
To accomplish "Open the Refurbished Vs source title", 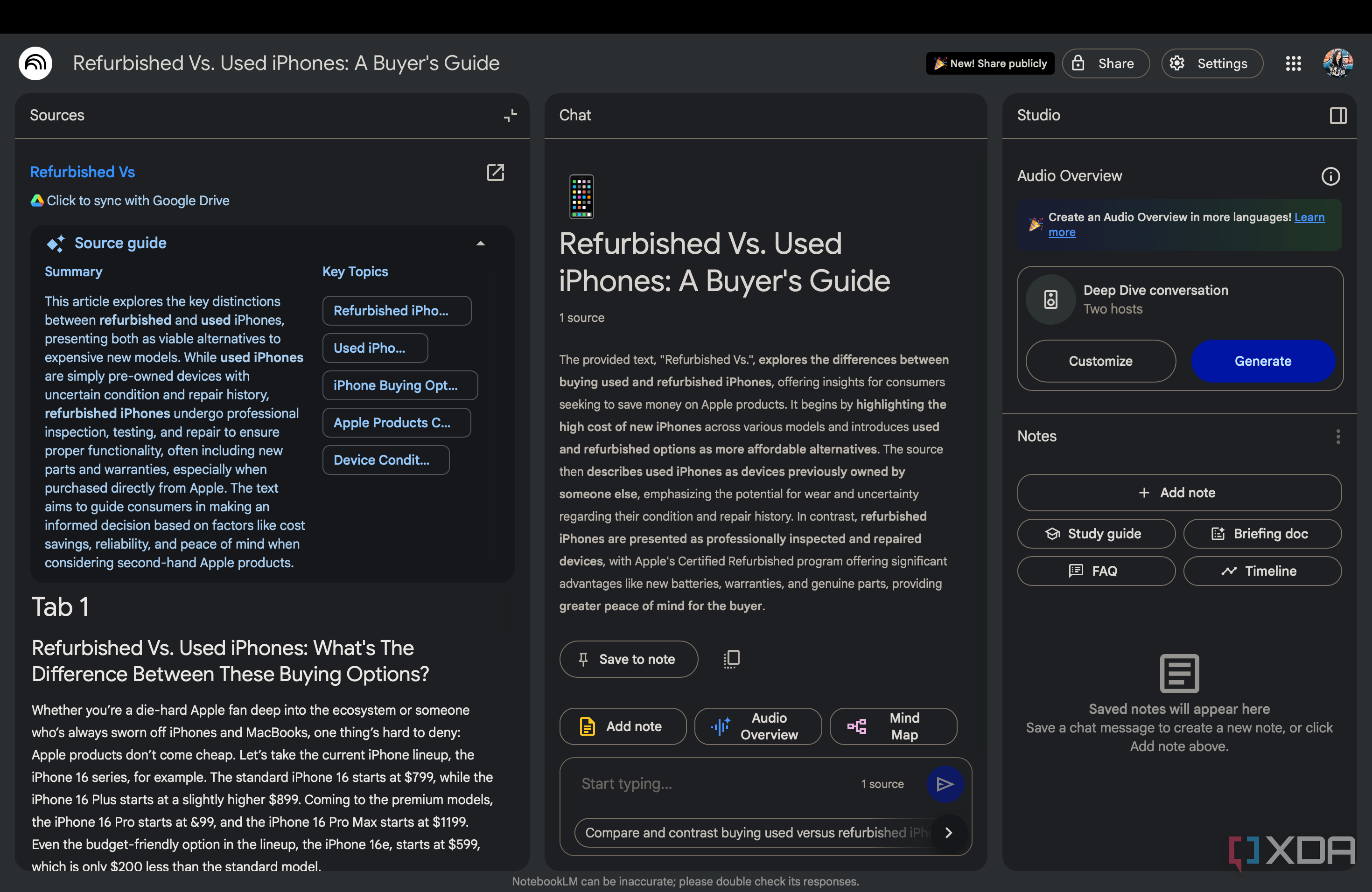I will 83,172.
